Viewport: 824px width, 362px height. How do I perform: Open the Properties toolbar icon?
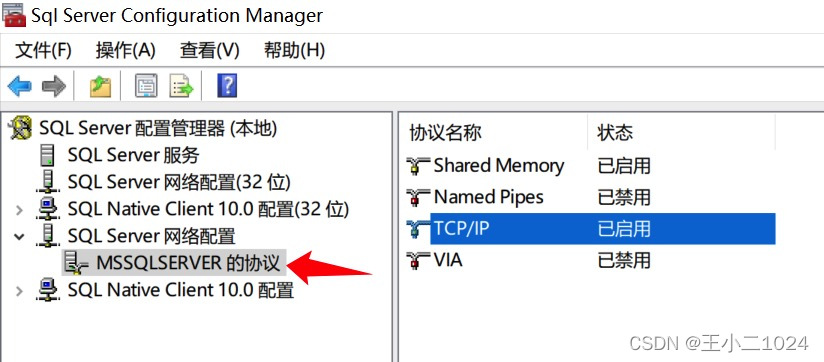[x=146, y=86]
